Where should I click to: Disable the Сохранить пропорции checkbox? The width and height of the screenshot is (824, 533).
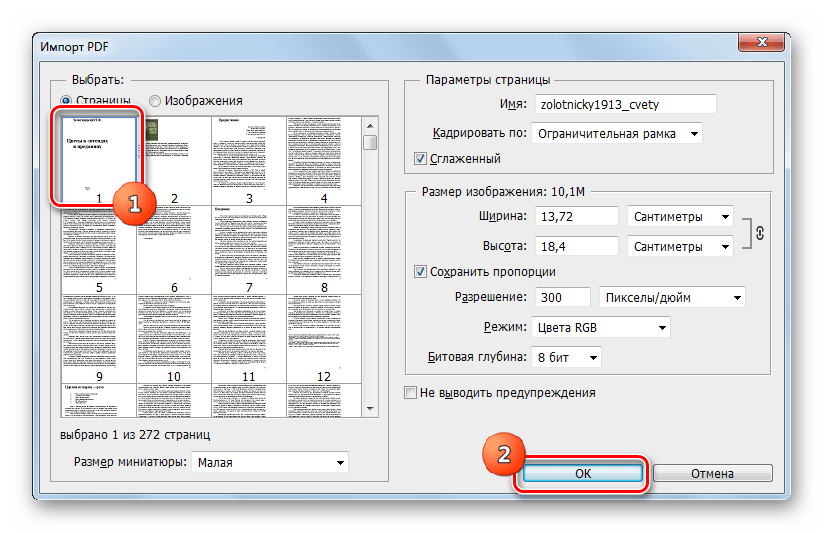pos(421,272)
